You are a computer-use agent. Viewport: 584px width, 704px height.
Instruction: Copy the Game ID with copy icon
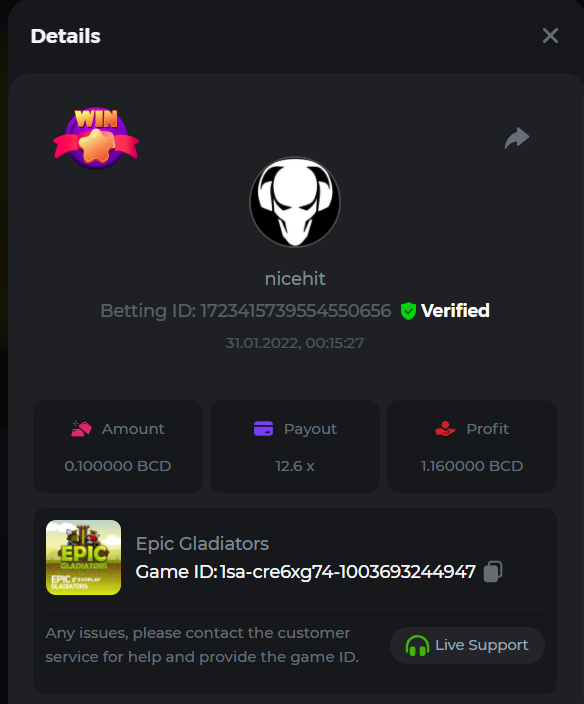[492, 572]
